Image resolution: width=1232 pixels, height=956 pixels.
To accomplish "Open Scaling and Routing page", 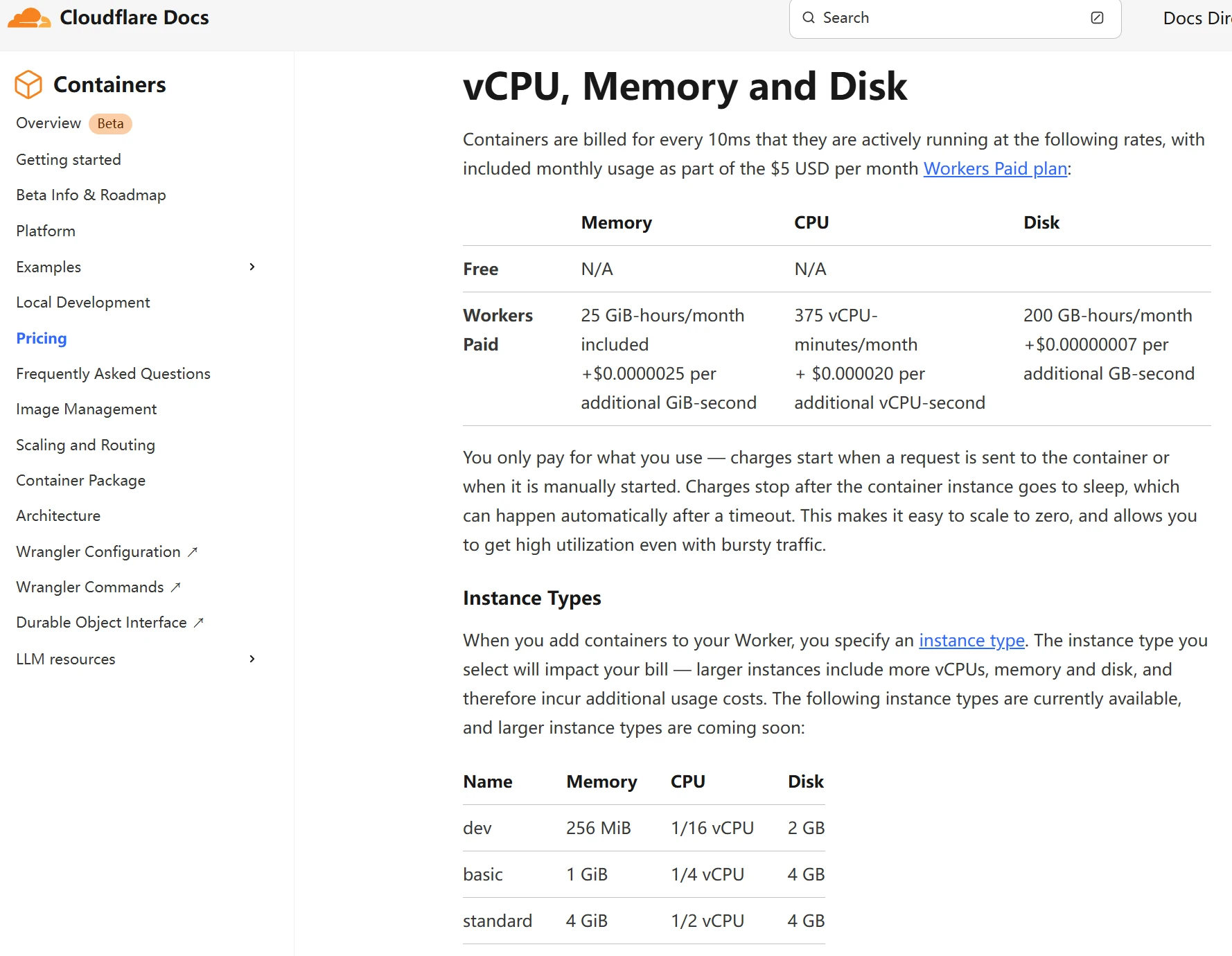I will point(85,445).
